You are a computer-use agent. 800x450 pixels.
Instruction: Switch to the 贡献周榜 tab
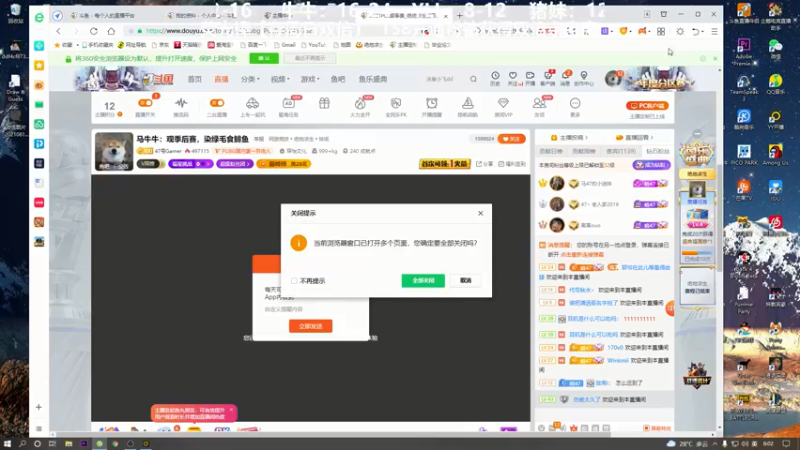pyautogui.click(x=584, y=152)
